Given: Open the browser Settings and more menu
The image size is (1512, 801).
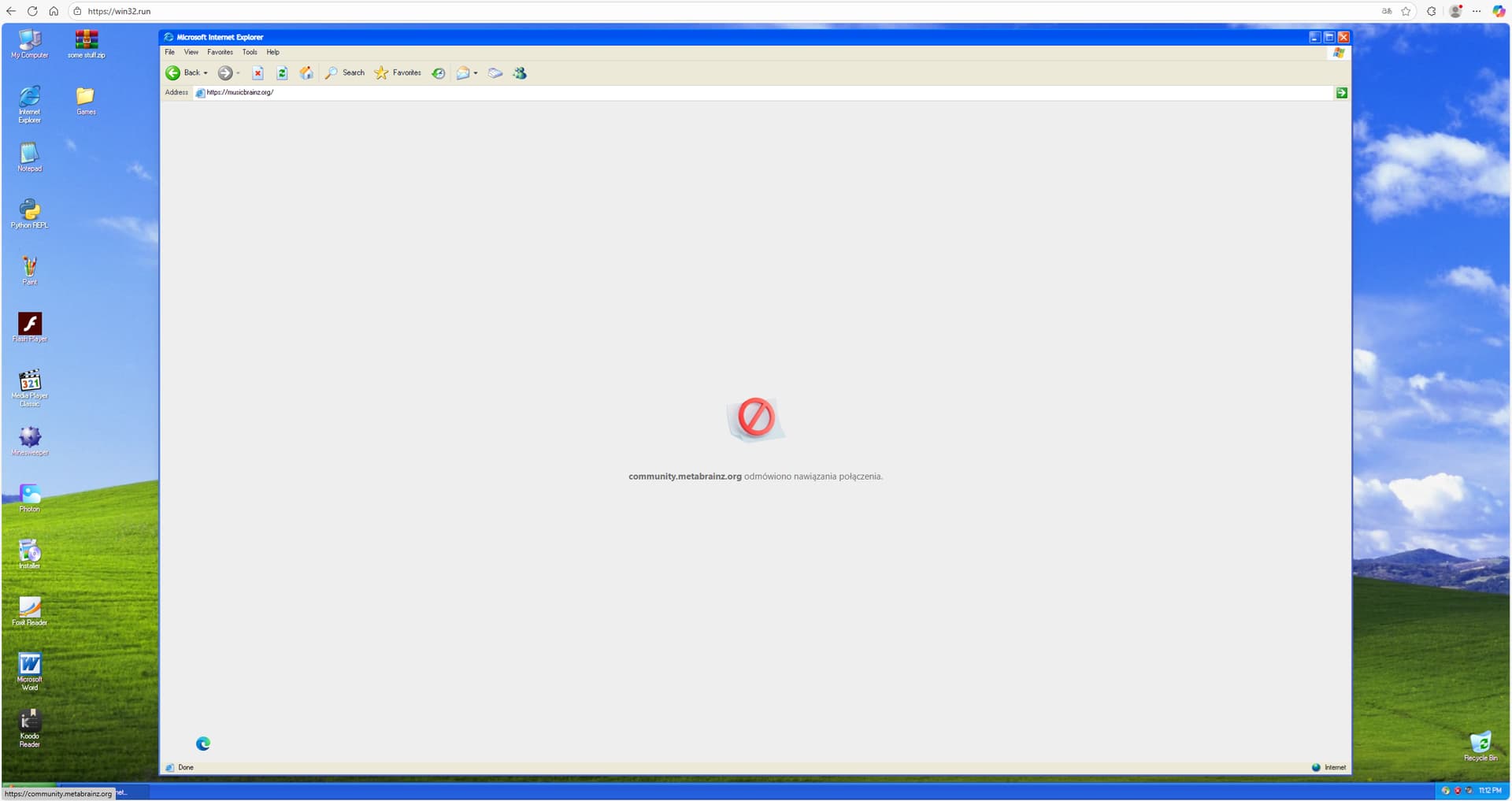Looking at the screenshot, I should [x=1477, y=11].
